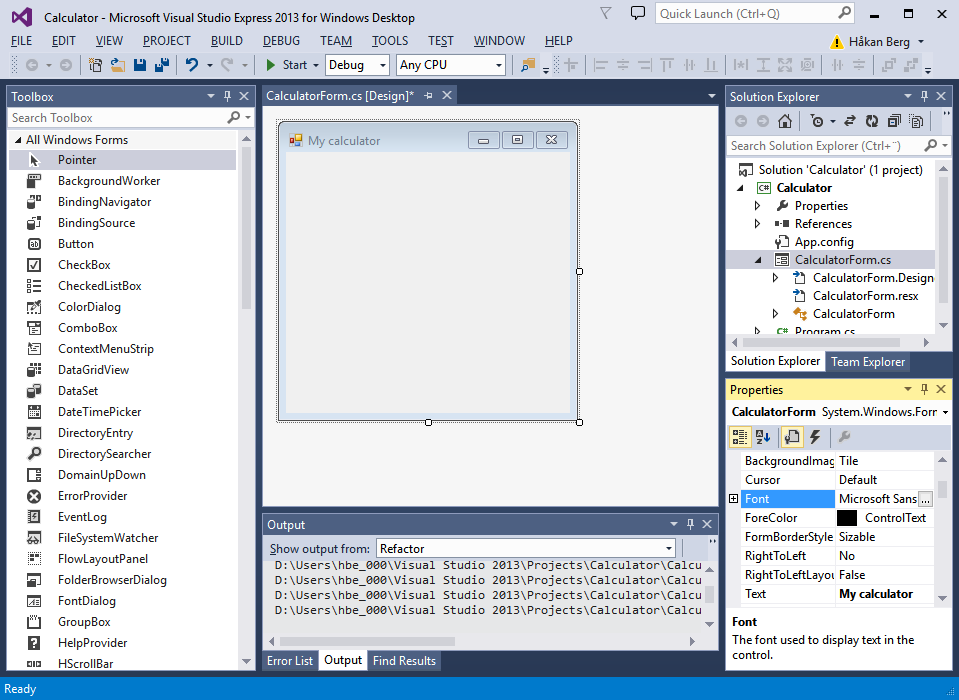This screenshot has width=959, height=700.
Task: Expand the References node
Action: coord(757,224)
